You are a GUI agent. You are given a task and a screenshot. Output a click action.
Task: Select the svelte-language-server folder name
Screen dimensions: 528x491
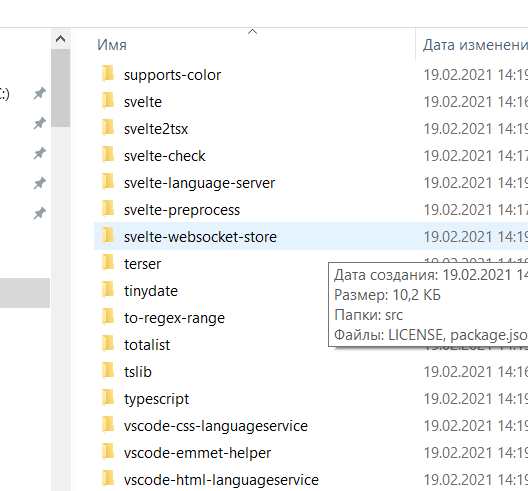pyautogui.click(x=199, y=183)
